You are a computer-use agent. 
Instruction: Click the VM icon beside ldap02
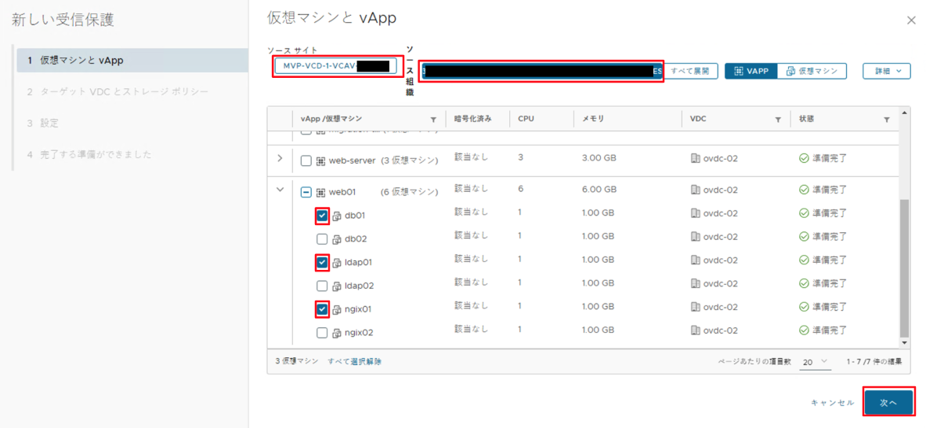coord(337,286)
